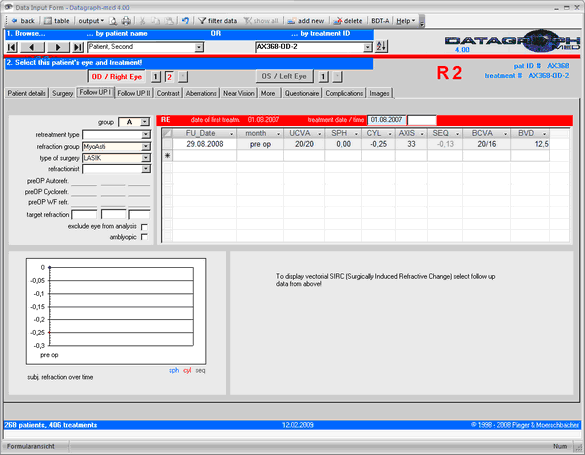
Task: Click the add new button
Action: (306, 21)
